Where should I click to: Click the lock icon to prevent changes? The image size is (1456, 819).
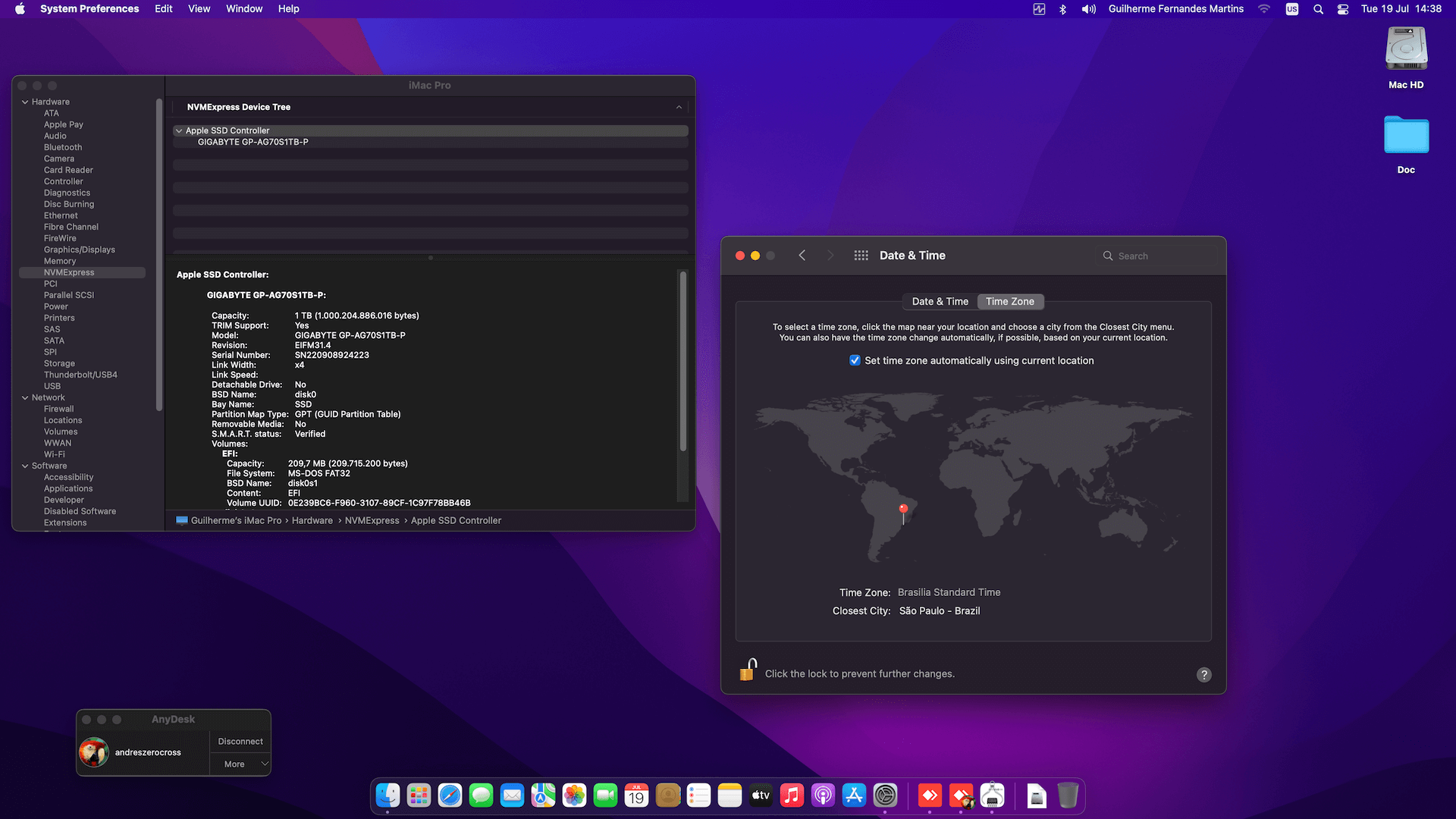(x=748, y=670)
